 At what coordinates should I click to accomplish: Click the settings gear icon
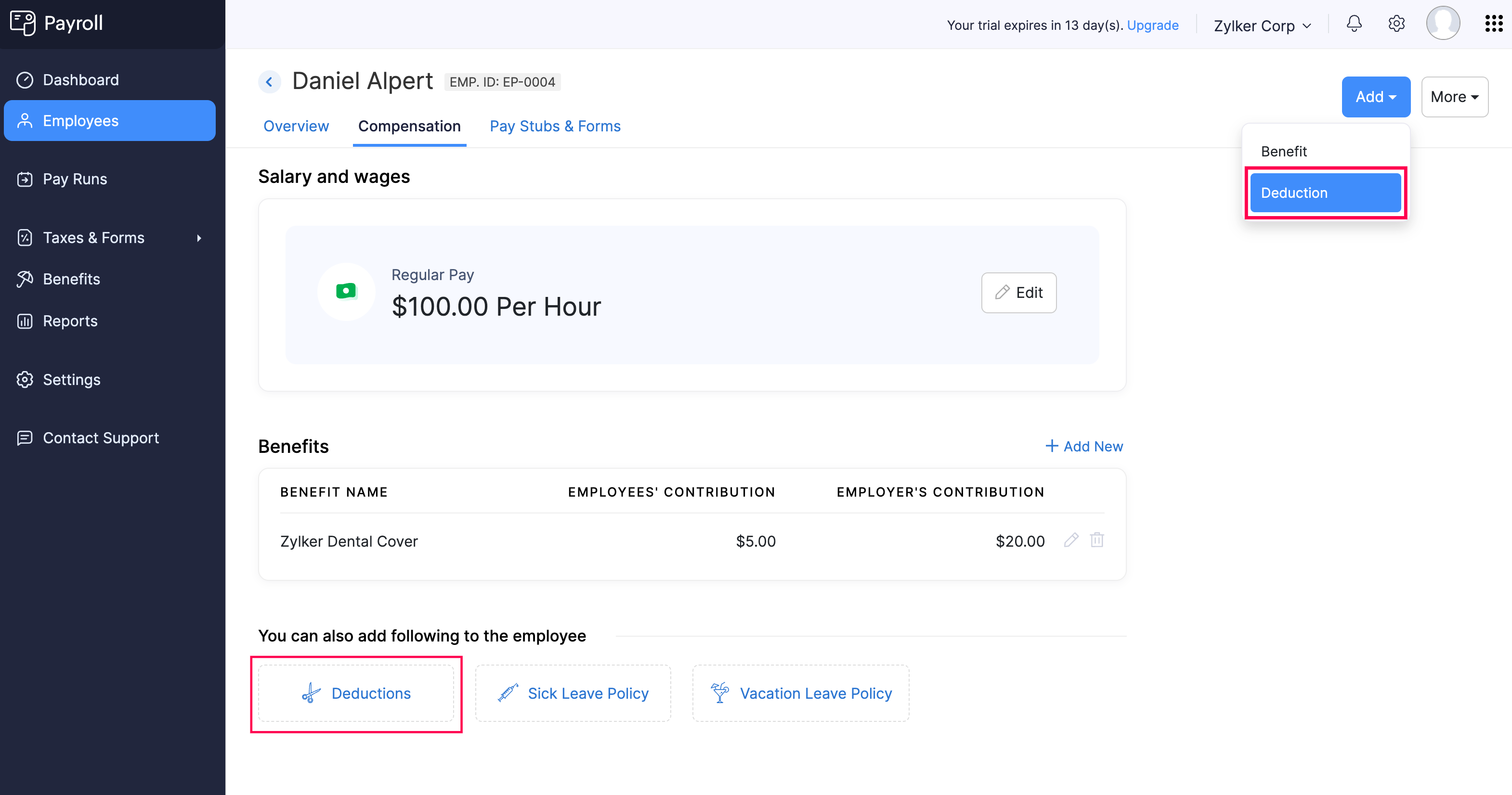pyautogui.click(x=1396, y=24)
